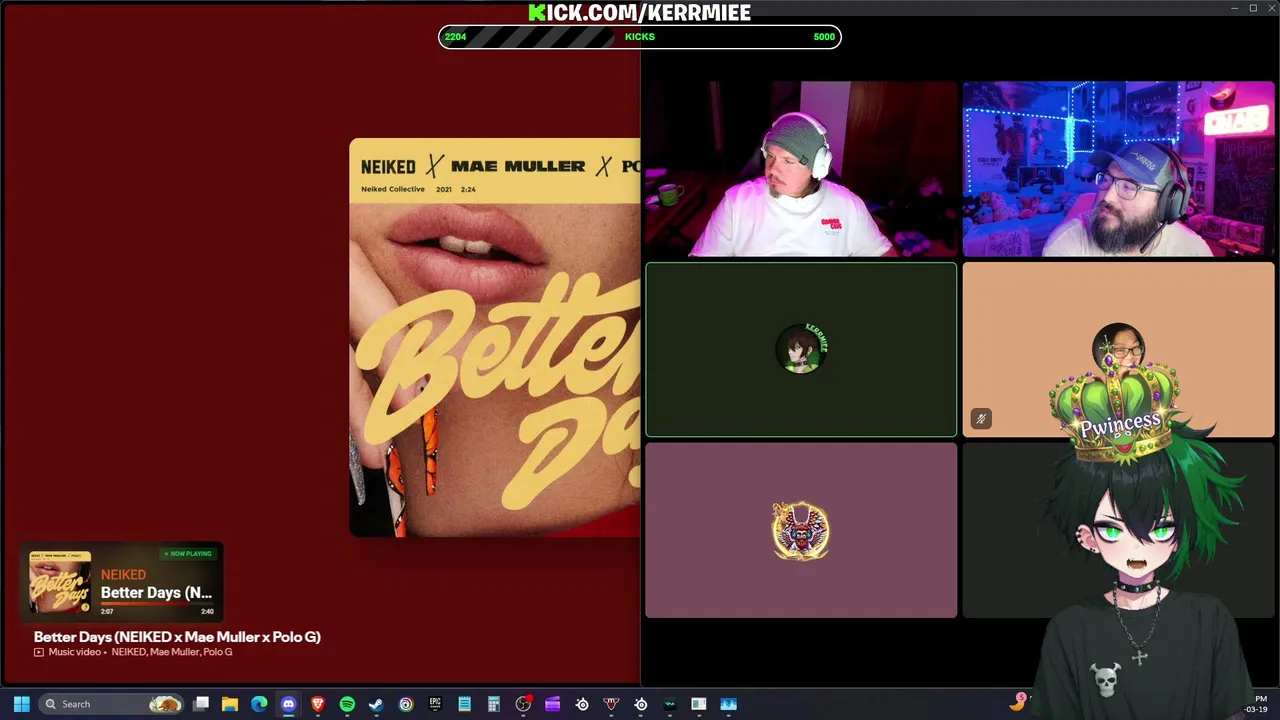
Task: Click the 5000 kicks goal number
Action: (x=824, y=37)
